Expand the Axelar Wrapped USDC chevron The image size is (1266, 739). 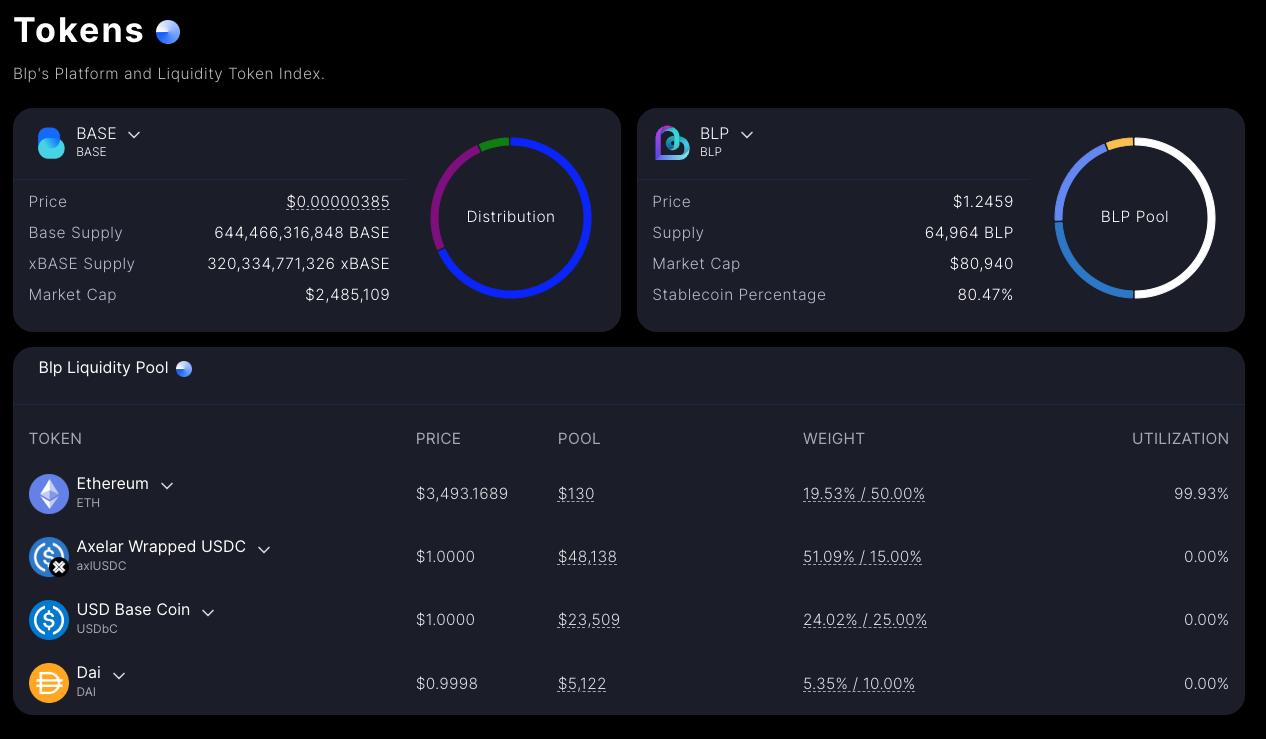(x=264, y=549)
